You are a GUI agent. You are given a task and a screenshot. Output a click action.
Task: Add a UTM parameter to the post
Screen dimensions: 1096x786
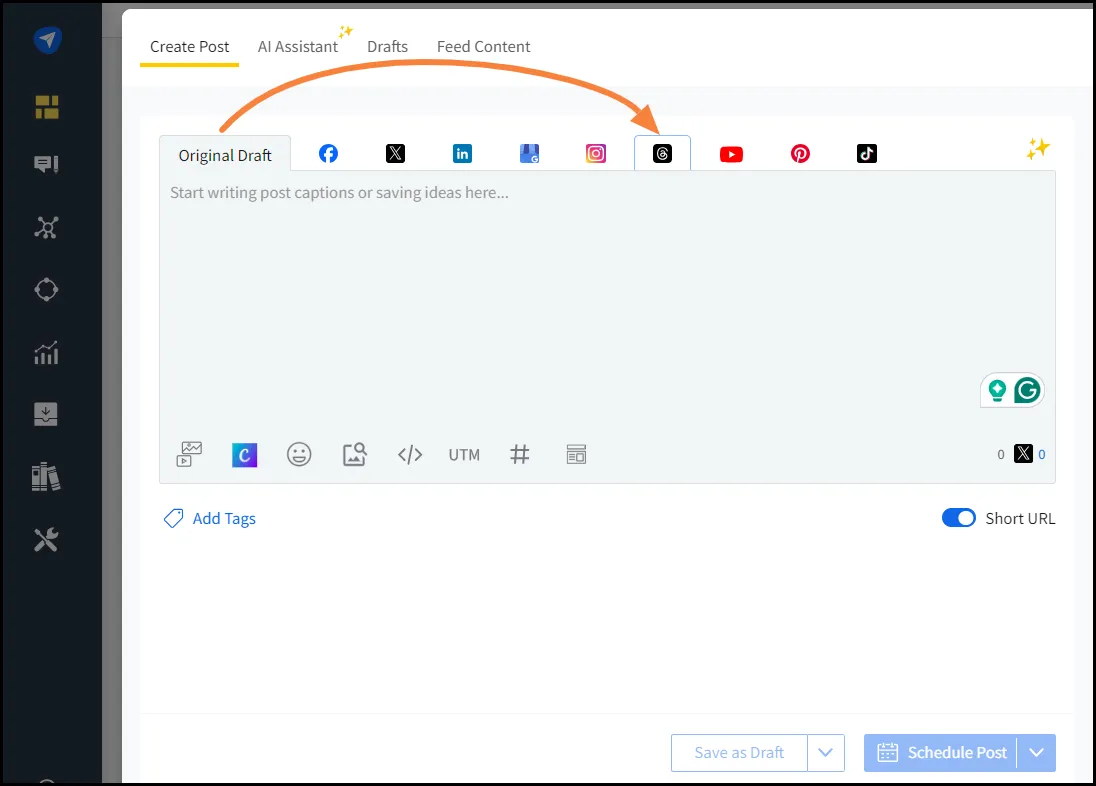click(463, 454)
